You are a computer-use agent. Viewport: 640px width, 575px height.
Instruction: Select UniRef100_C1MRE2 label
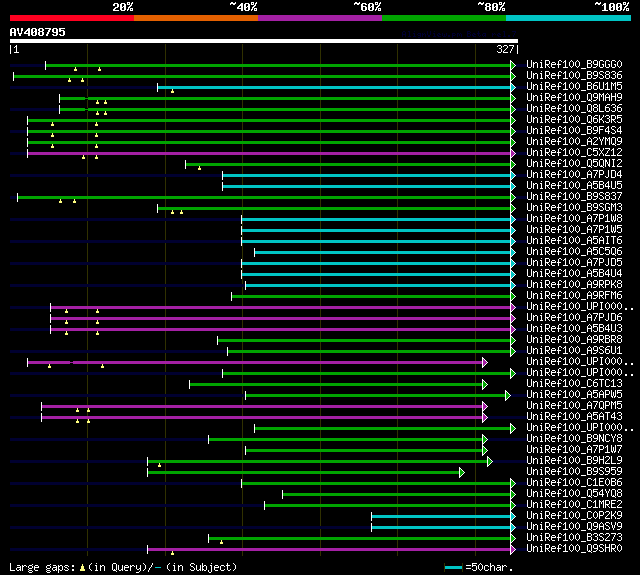(x=574, y=505)
